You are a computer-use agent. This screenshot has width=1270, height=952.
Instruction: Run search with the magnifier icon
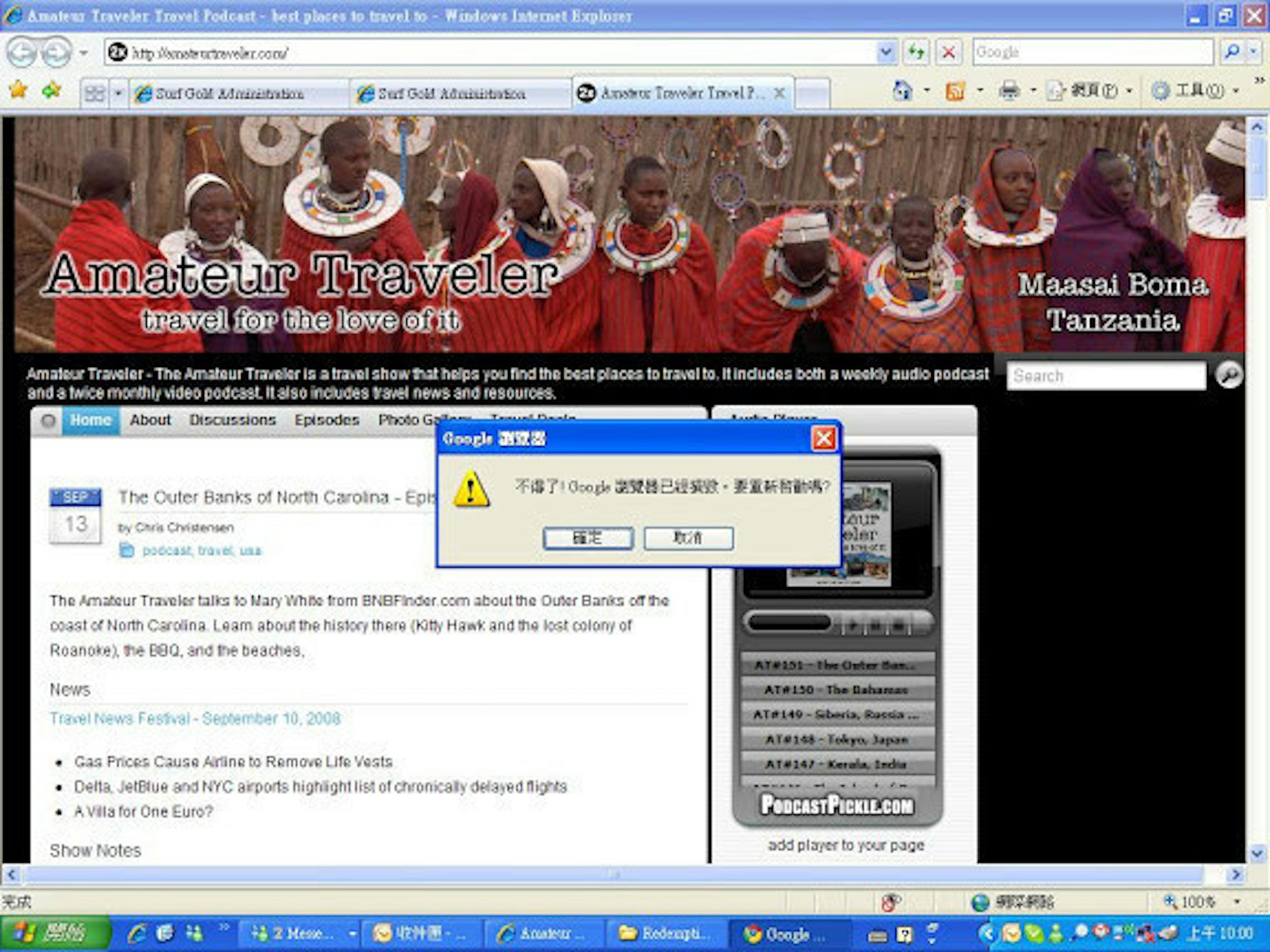tap(1231, 52)
